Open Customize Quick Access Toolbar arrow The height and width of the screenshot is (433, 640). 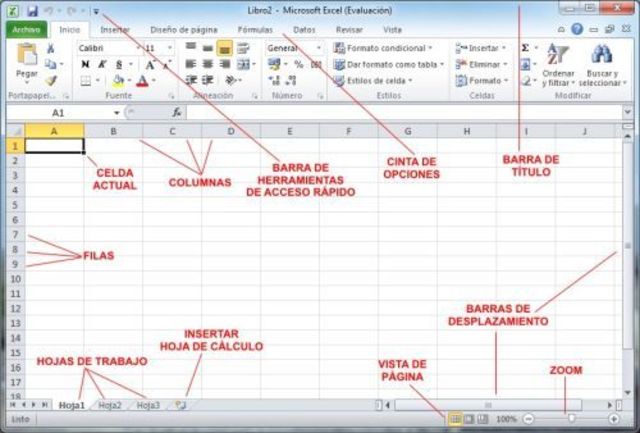pos(96,11)
